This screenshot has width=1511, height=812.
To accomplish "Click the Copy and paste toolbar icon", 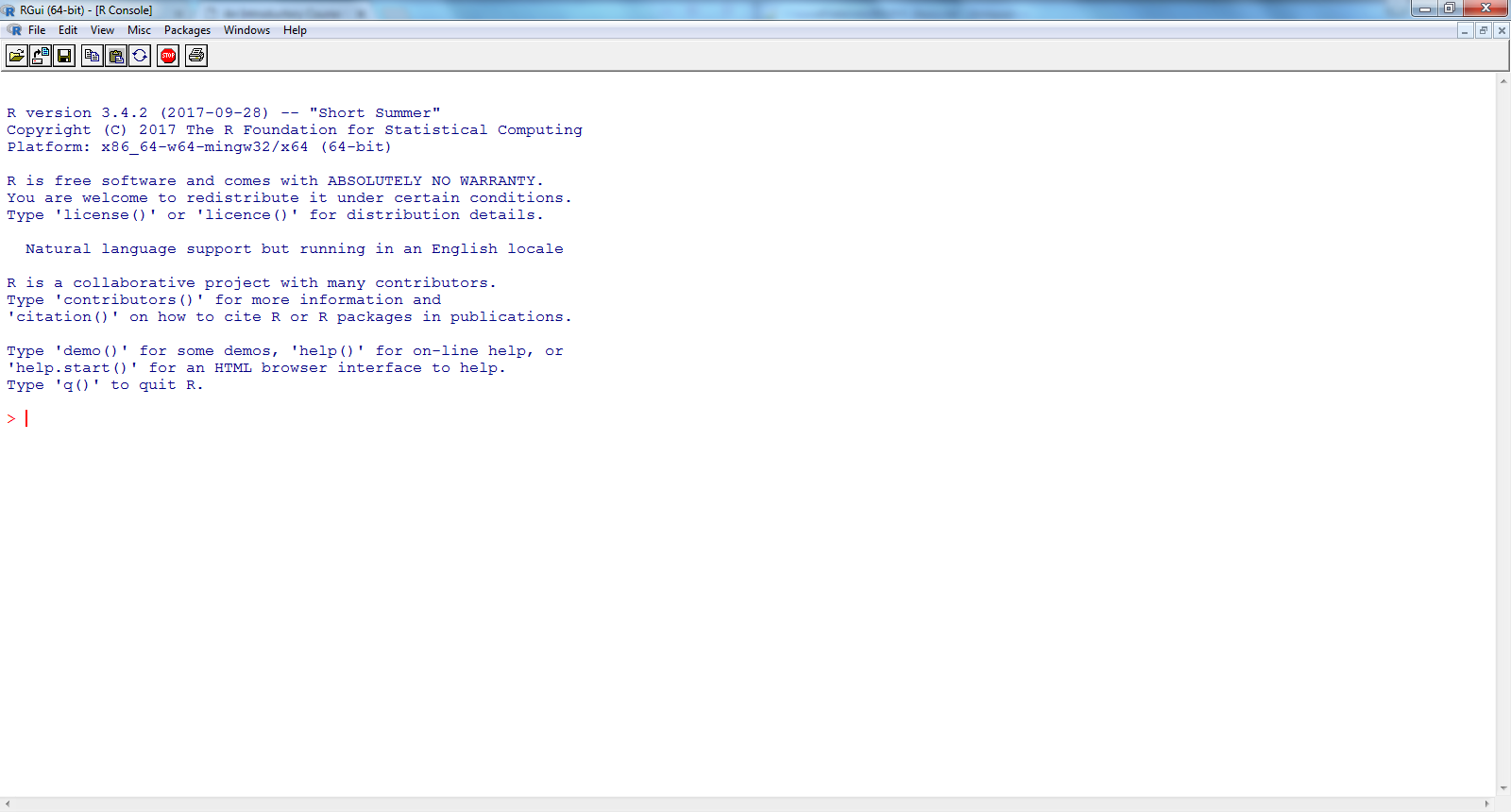I will coord(140,56).
